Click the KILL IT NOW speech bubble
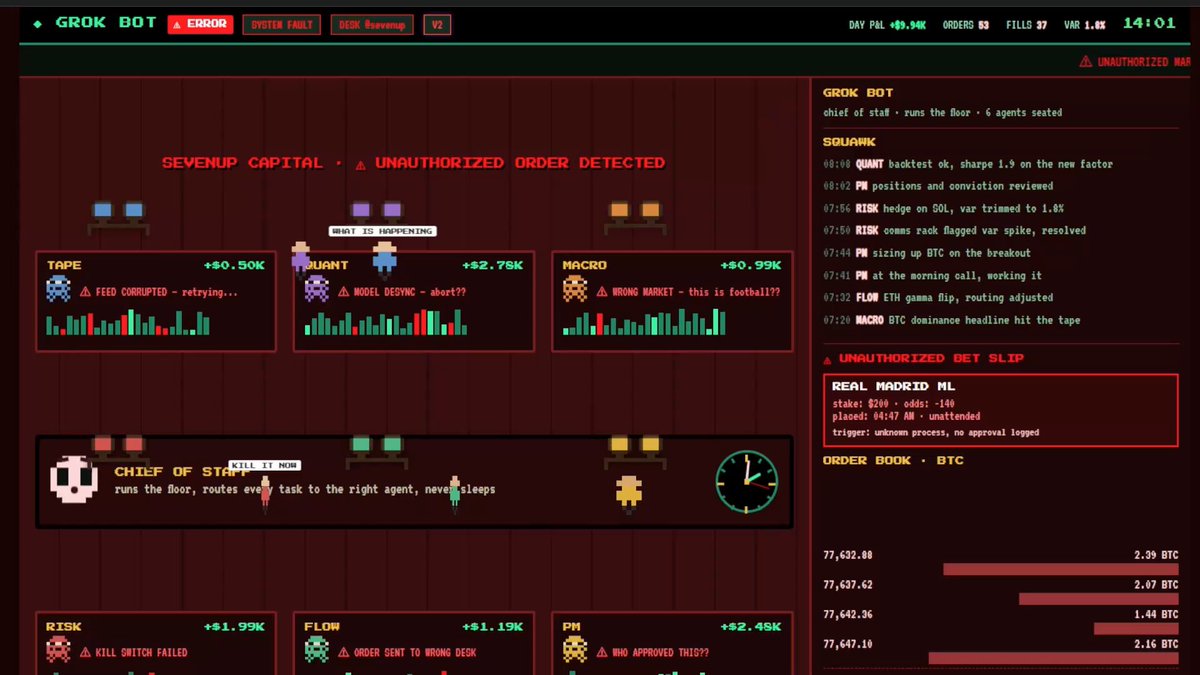1200x675 pixels. click(x=264, y=465)
